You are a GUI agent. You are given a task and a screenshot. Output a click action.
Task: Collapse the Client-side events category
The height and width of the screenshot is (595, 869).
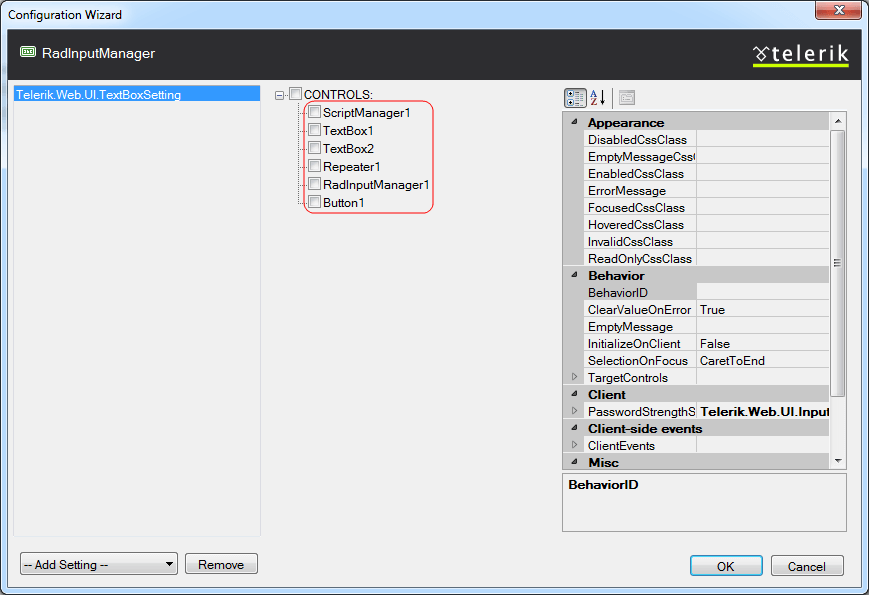coord(574,428)
